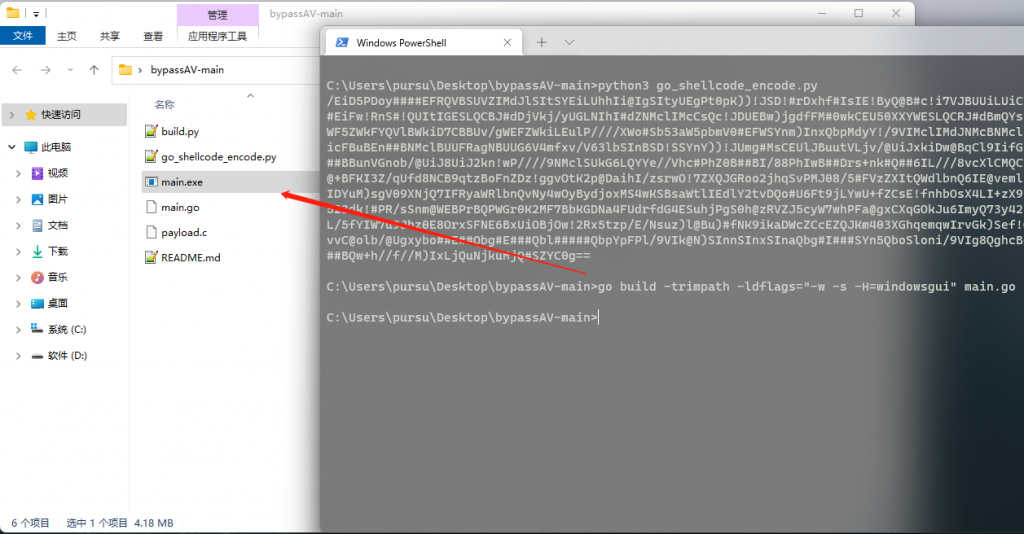This screenshot has width=1024, height=534.
Task: Select the 系统 (C:) drive icon
Action: pyautogui.click(x=37, y=329)
